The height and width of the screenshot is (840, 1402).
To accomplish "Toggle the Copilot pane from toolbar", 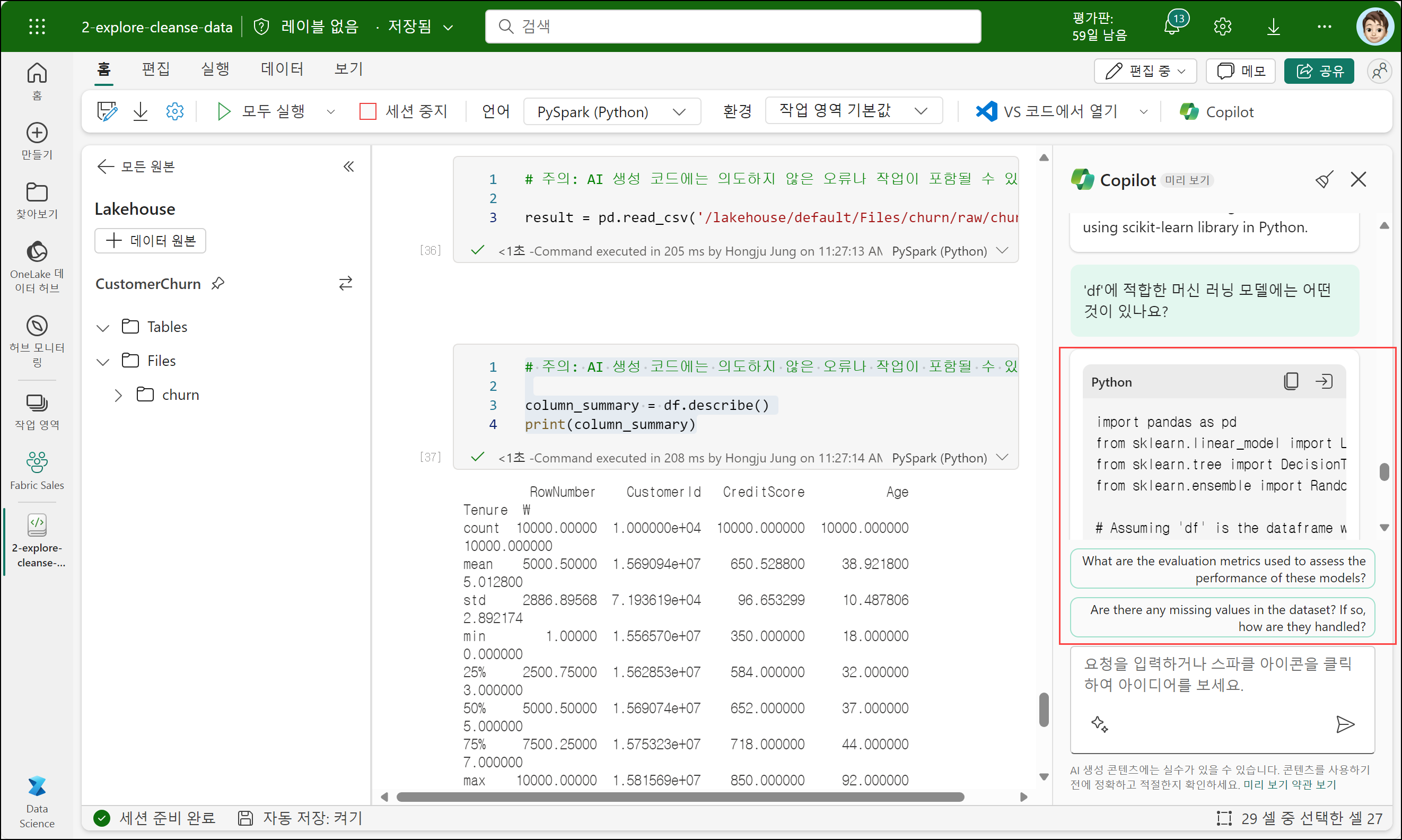I will [1217, 111].
